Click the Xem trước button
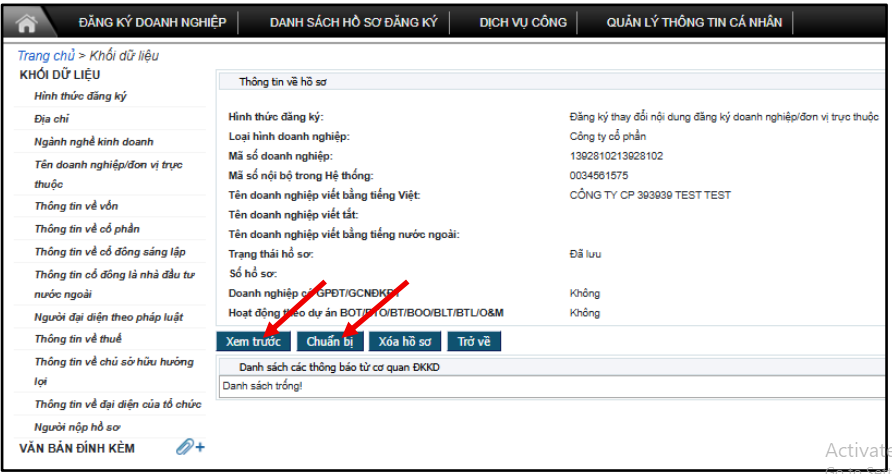The width and height of the screenshot is (892, 474). click(x=254, y=341)
